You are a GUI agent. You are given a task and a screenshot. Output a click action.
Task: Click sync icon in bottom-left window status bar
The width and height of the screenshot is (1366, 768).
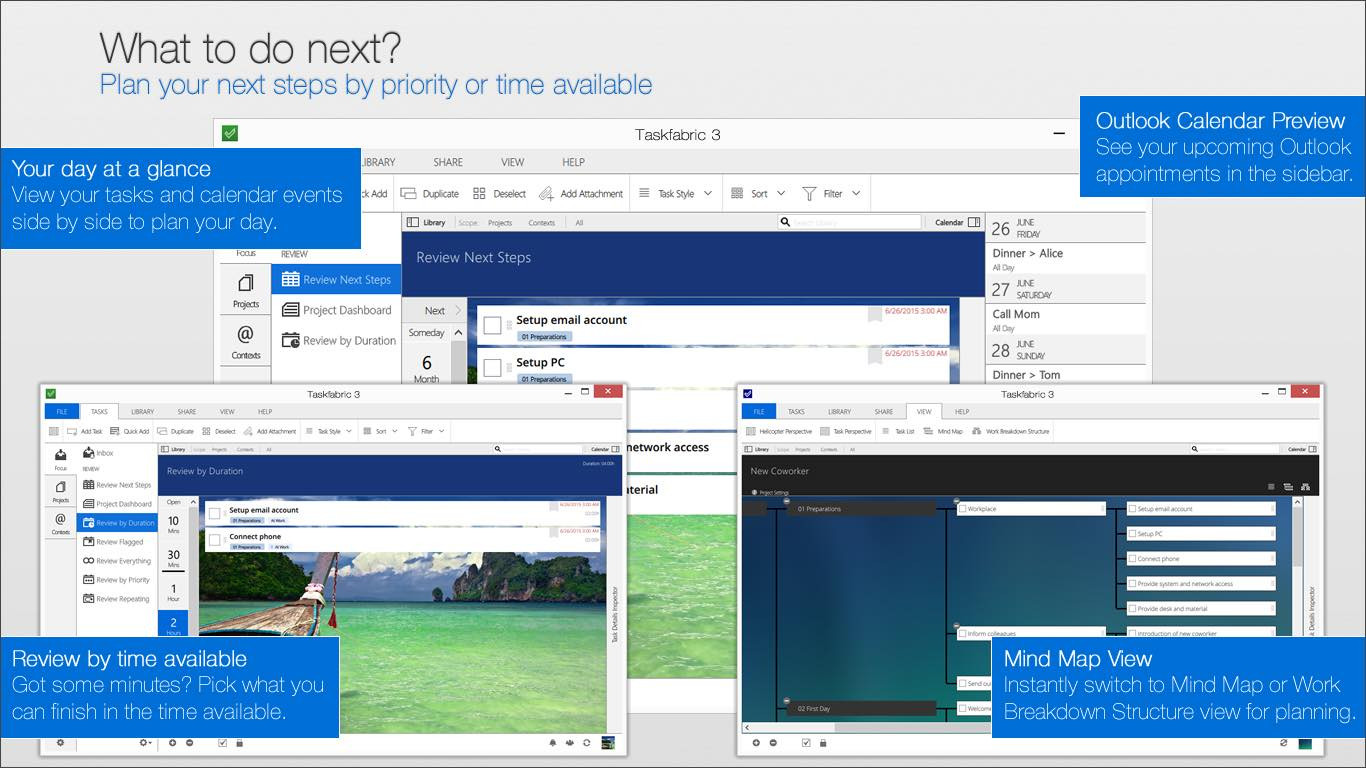pos(588,743)
